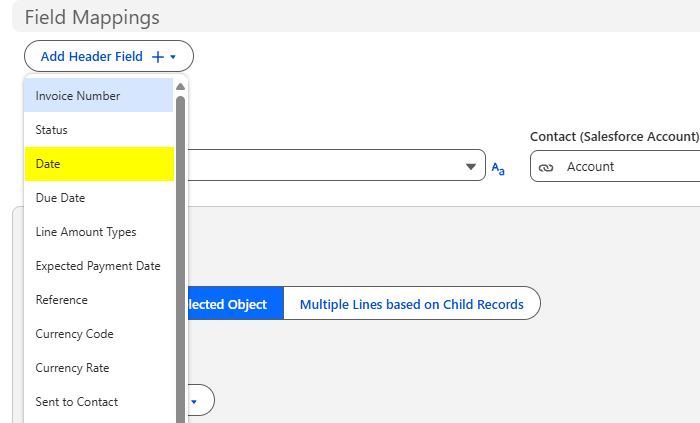Click the Contact (Salesforce Account) label
This screenshot has height=423, width=700.
(x=614, y=137)
